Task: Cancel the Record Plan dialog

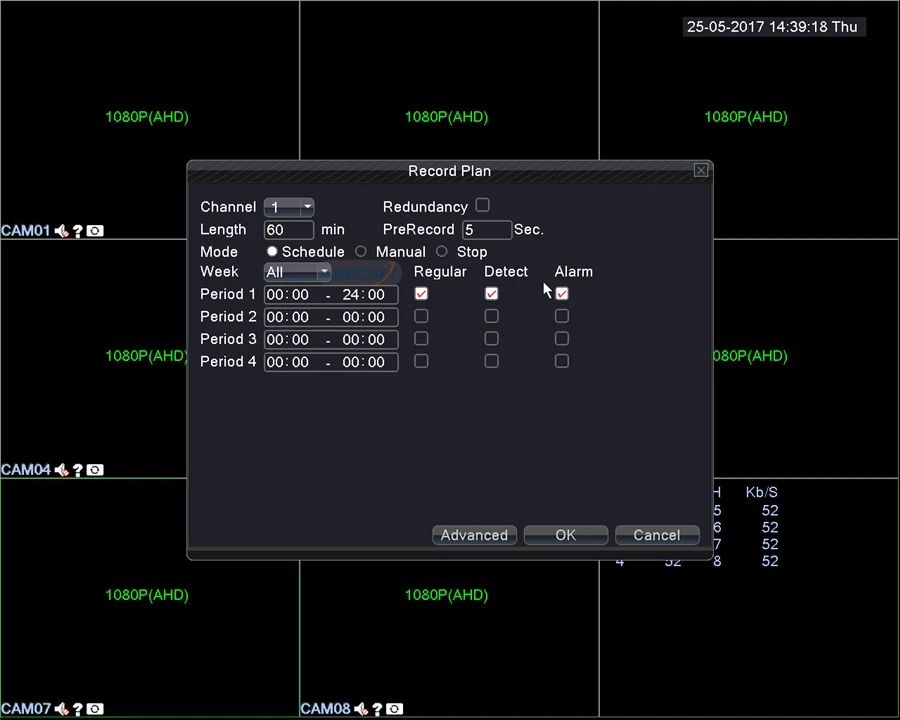Action: tap(657, 535)
